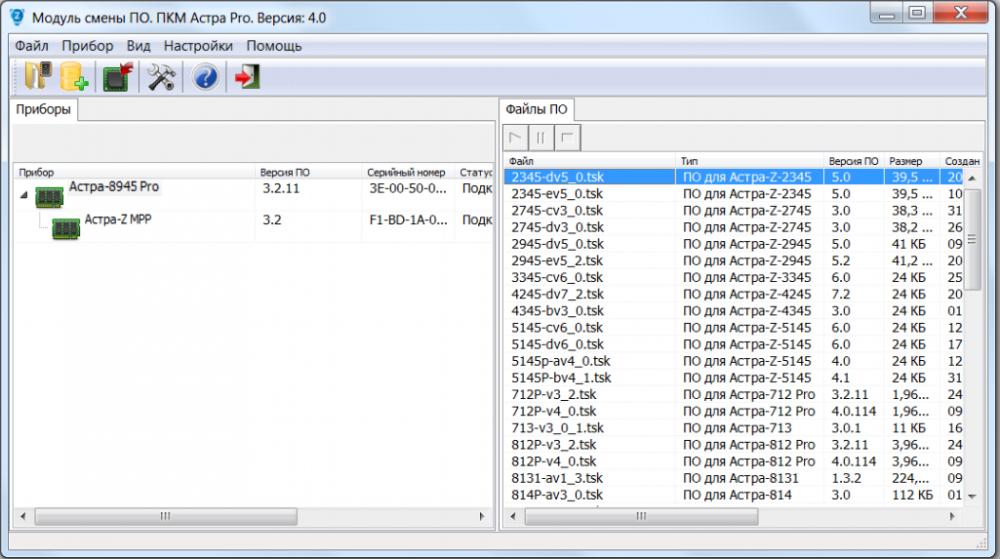
Task: Select file 5145-cv6_0.tsk
Action: tap(557, 328)
